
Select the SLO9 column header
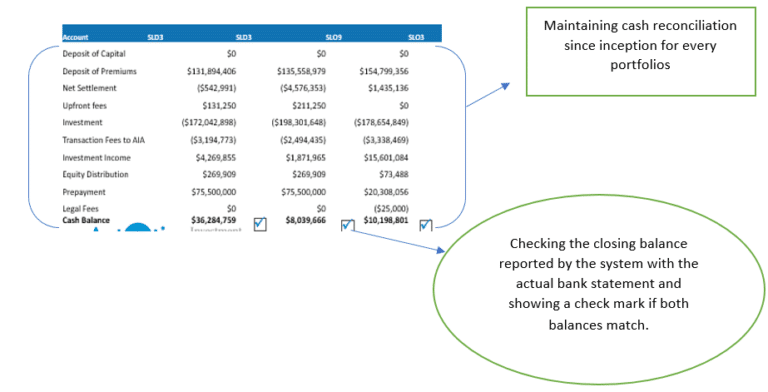click(334, 37)
